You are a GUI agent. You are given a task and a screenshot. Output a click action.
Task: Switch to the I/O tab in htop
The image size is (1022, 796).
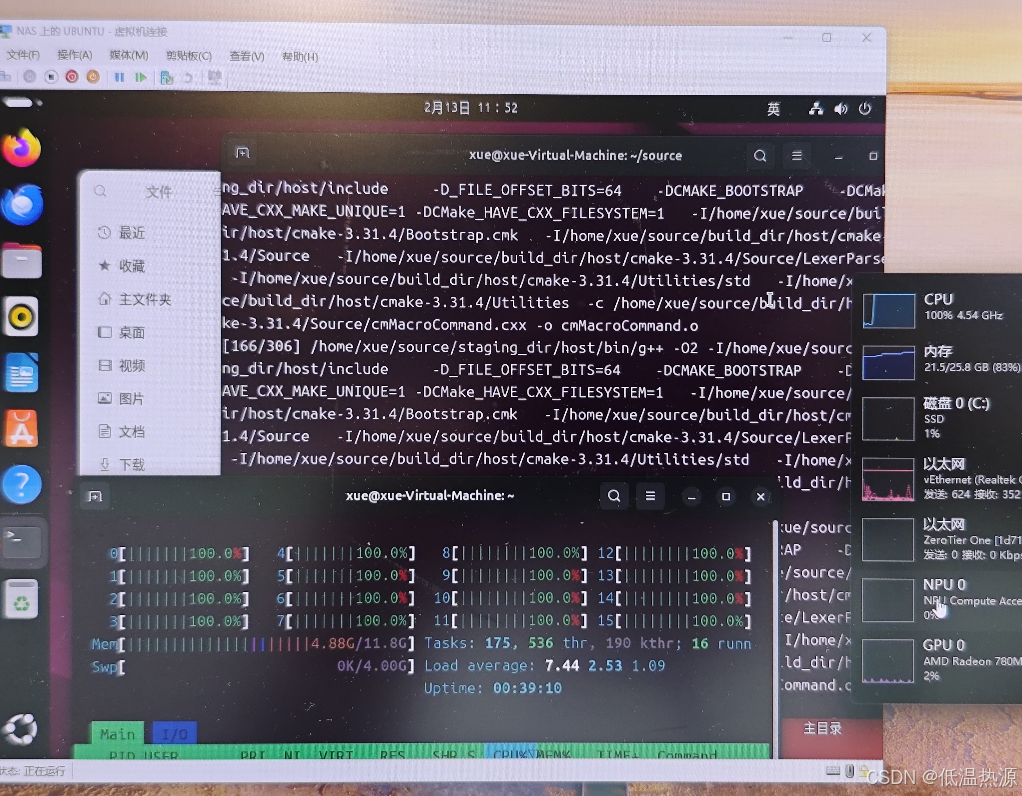[174, 734]
